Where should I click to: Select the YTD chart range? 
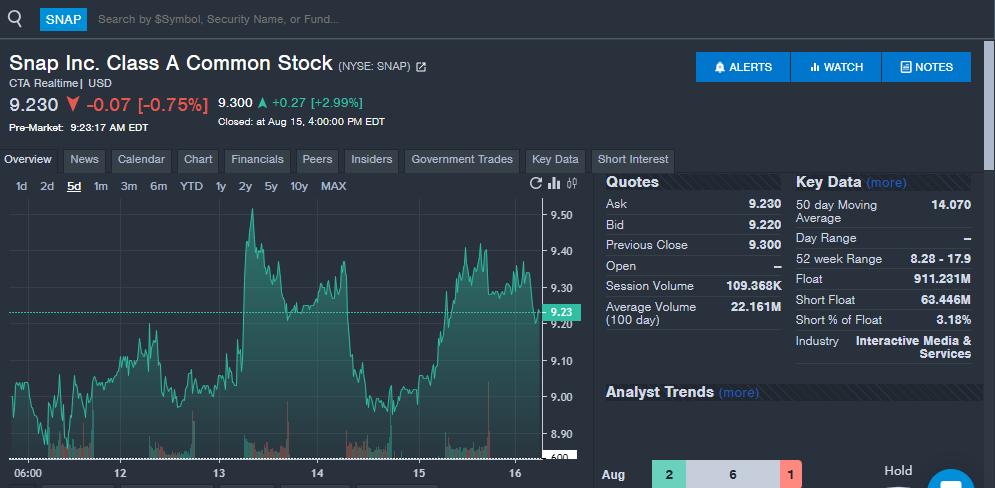coord(191,187)
